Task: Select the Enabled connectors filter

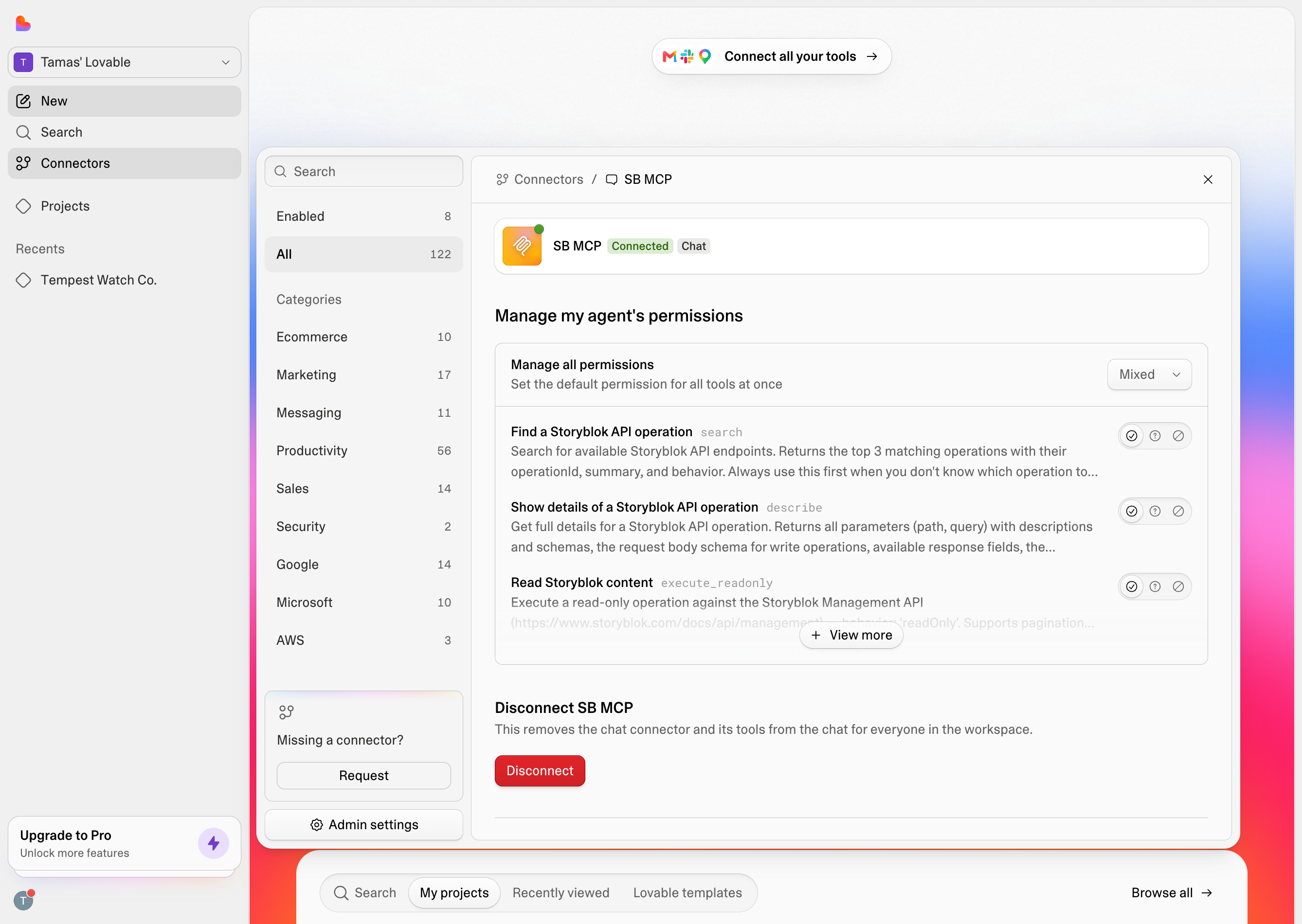Action: [x=364, y=216]
